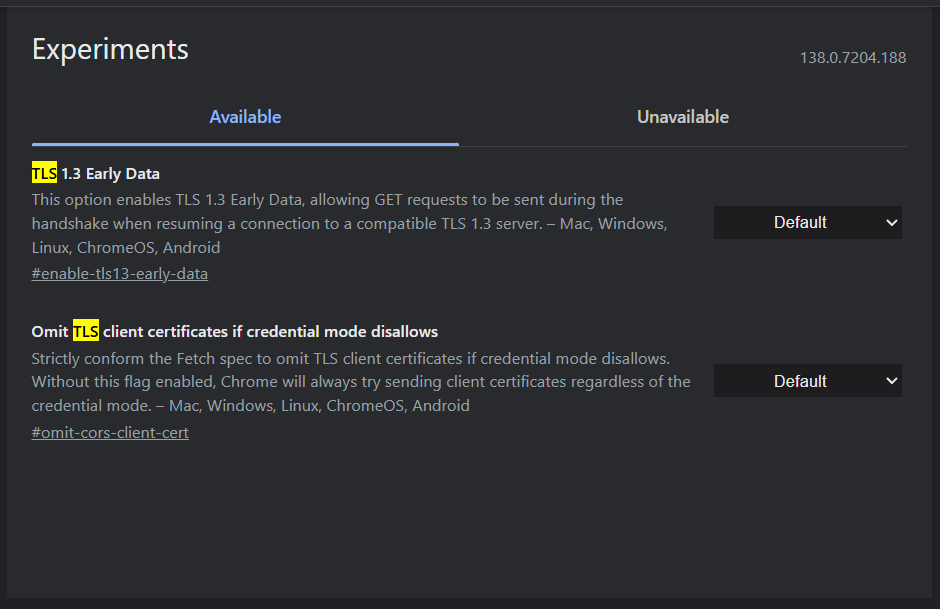Click the 'client certificates if credential mode disallows' title
This screenshot has height=609, width=940.
coord(270,331)
